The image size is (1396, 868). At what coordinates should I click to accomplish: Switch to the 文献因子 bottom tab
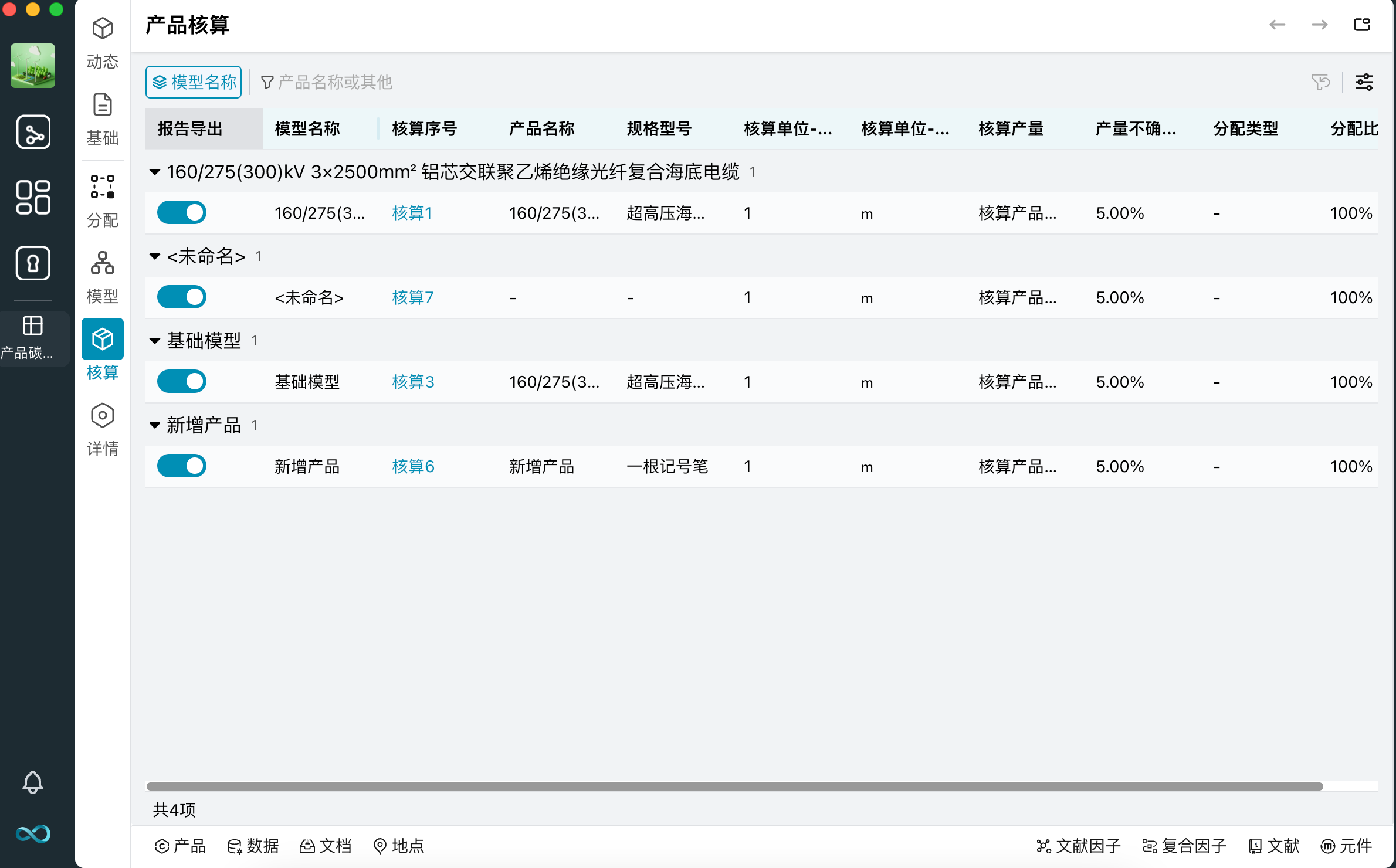1078,846
